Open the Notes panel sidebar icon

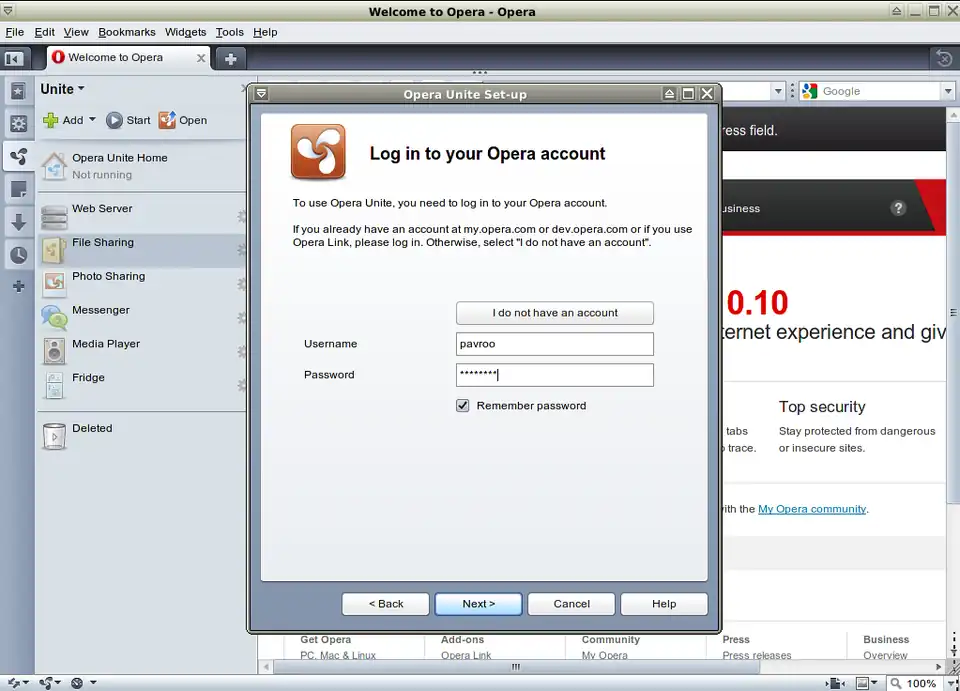tap(18, 189)
